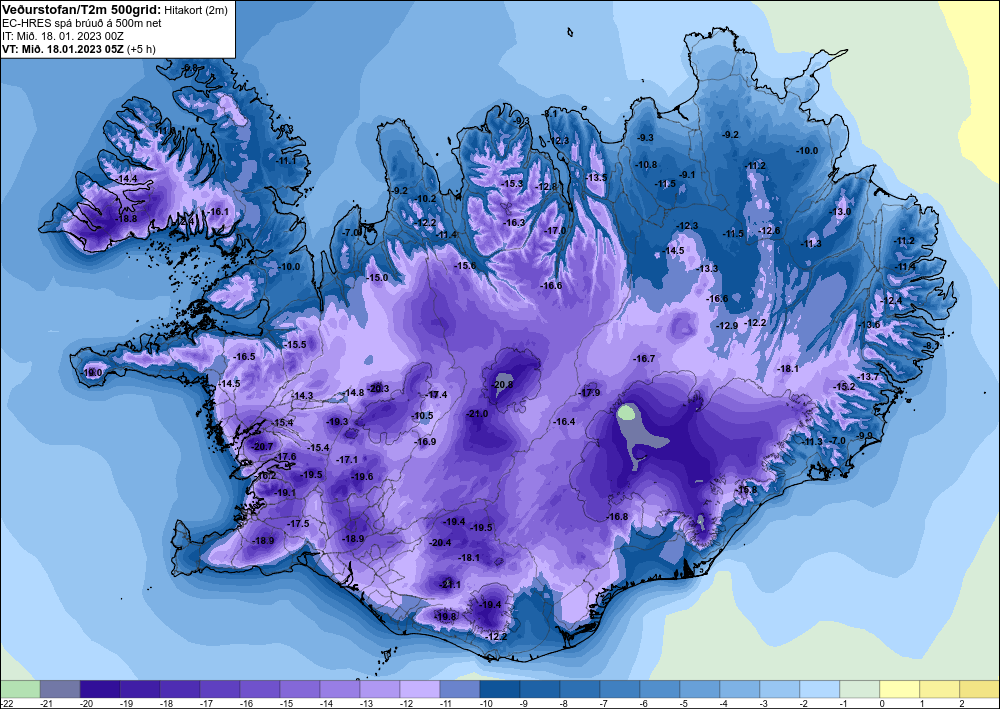Click the title 'Veðurstofan/T2m 500grid: Hitakort (2m)'
Viewport: 1000px width, 709px height.
pyautogui.click(x=114, y=9)
